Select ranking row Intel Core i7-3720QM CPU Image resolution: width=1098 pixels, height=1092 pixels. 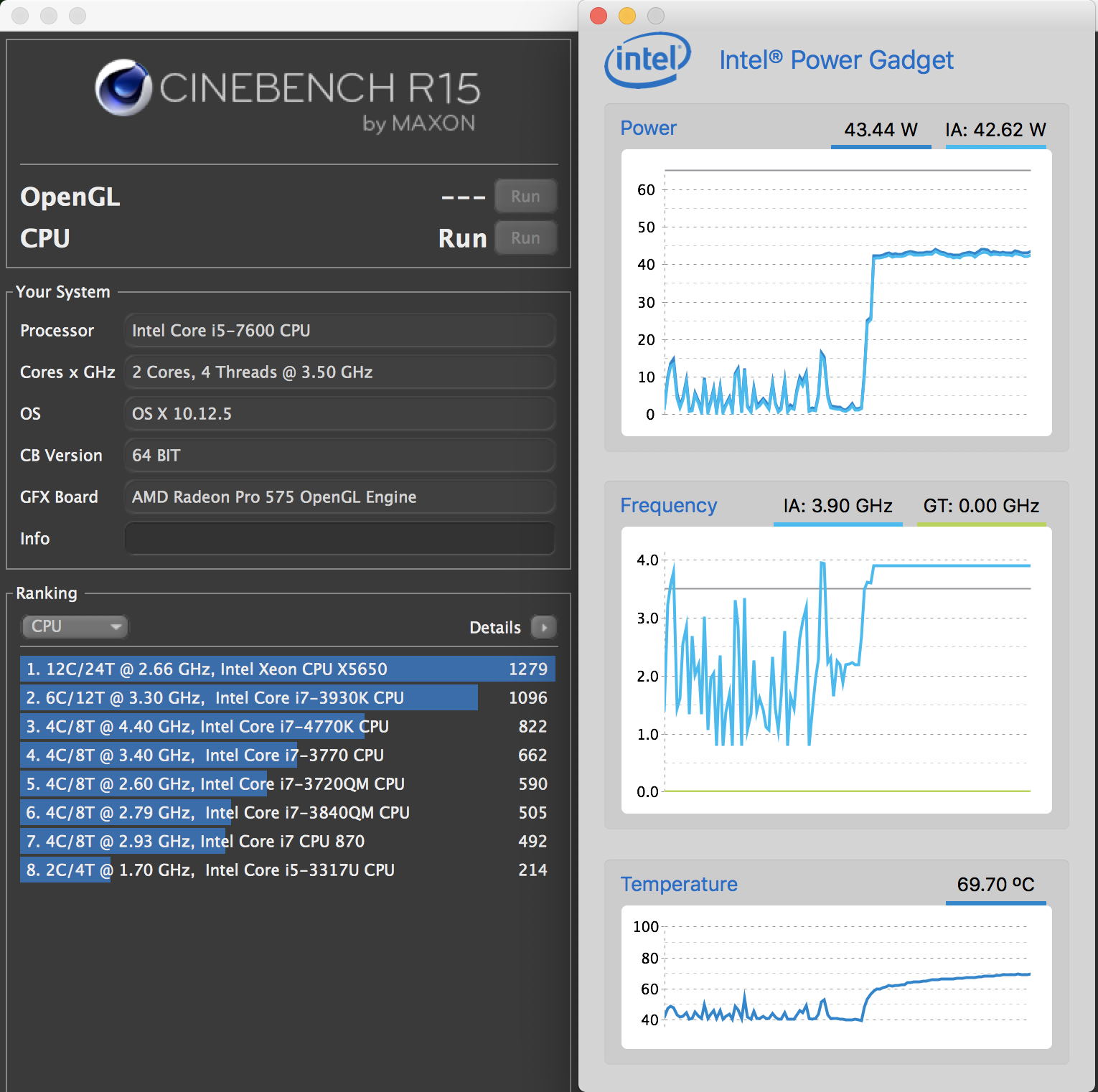(288, 783)
